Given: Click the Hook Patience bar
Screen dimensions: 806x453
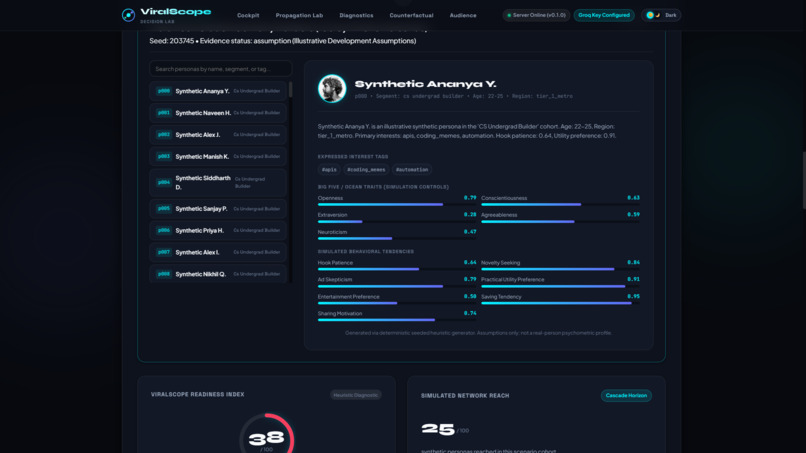Looking at the screenshot, I should click(397, 269).
